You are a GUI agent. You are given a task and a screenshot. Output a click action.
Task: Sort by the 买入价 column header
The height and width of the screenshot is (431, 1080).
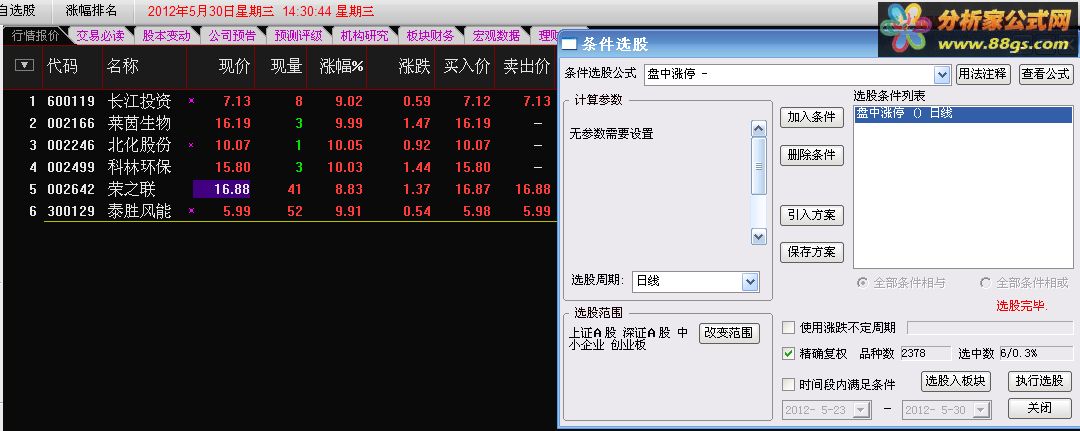pos(467,66)
